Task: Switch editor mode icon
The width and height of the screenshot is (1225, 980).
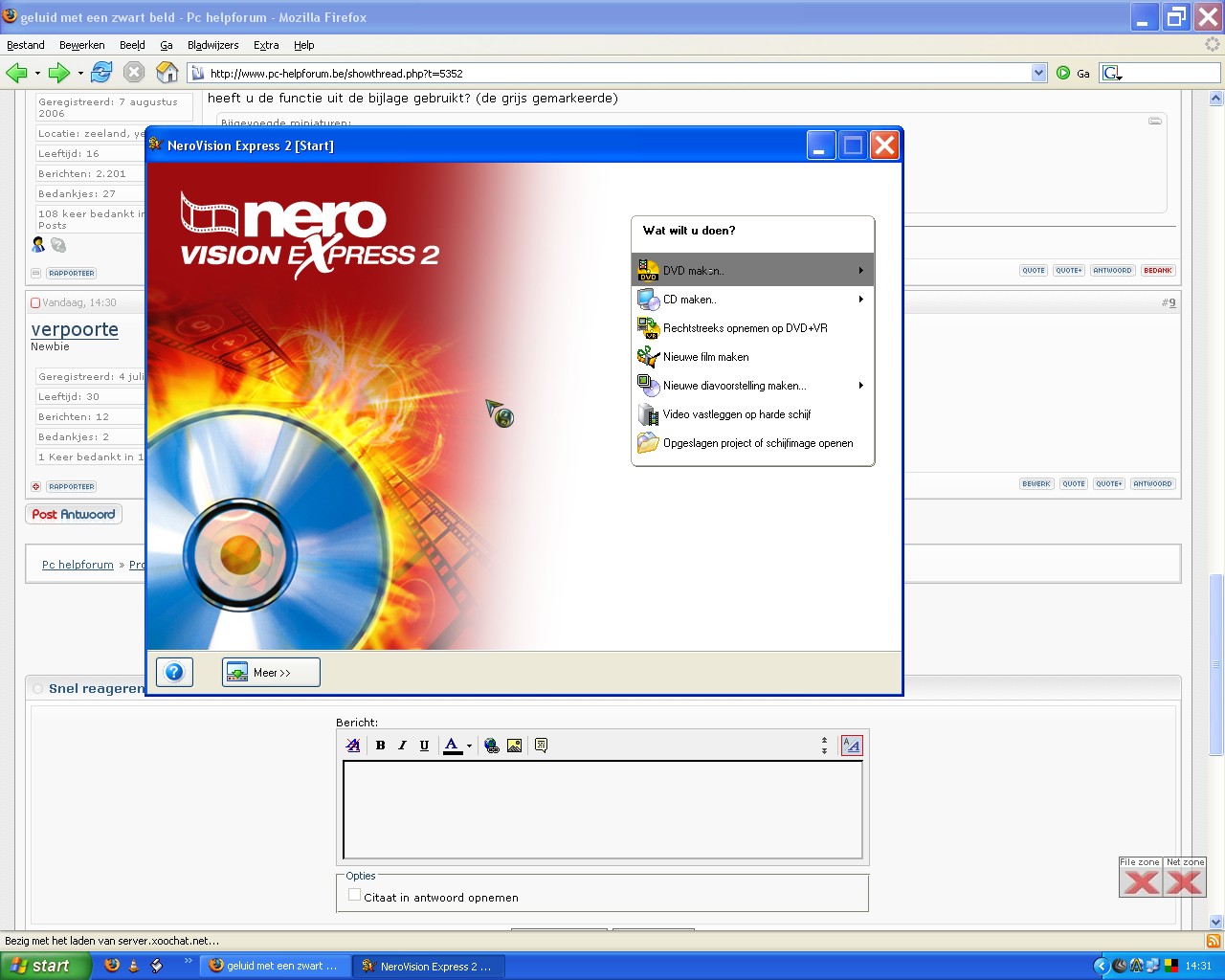Action: [x=851, y=746]
